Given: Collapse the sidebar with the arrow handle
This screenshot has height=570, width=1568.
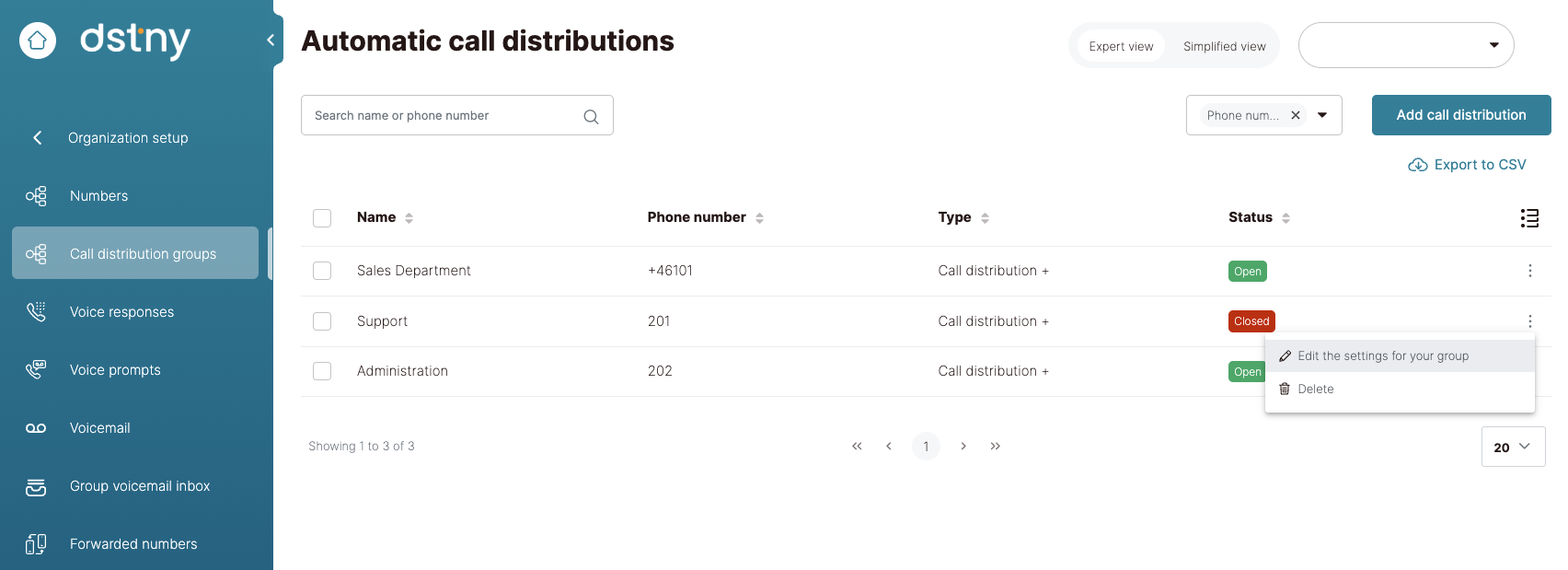Looking at the screenshot, I should click(x=271, y=40).
